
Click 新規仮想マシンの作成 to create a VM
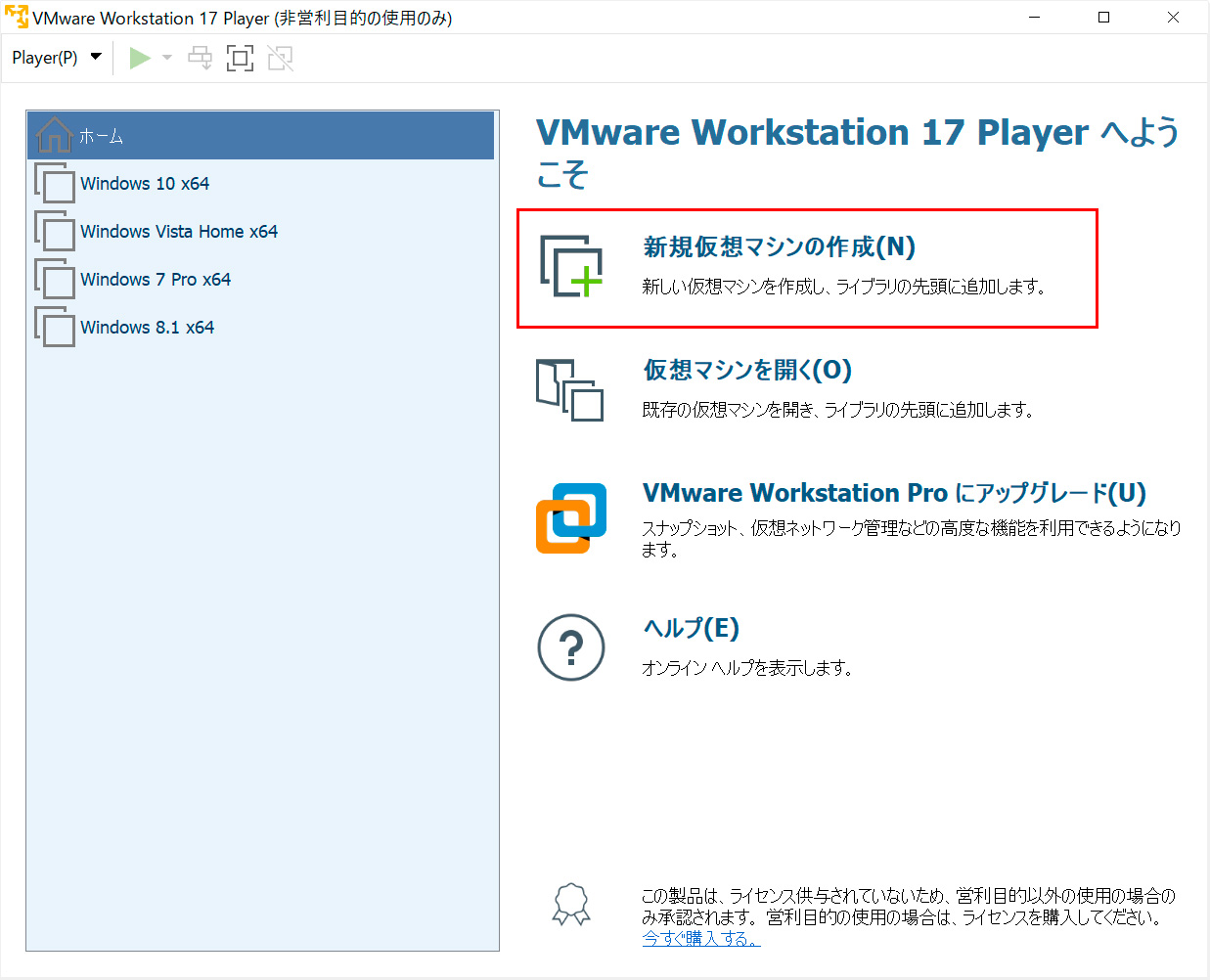[x=777, y=247]
